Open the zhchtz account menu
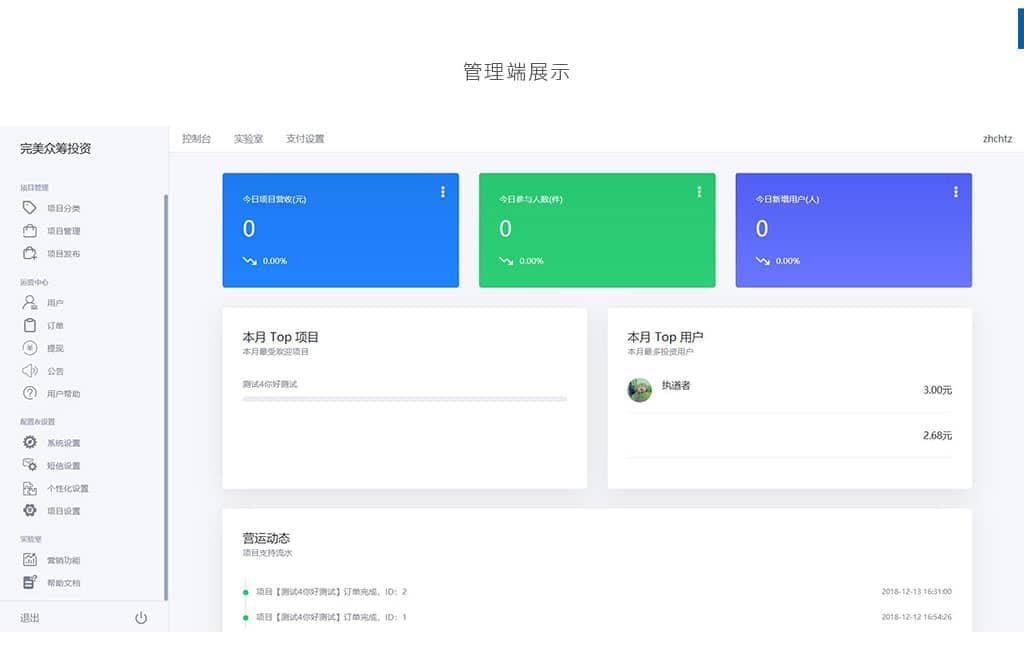This screenshot has width=1024, height=654. pos(997,139)
